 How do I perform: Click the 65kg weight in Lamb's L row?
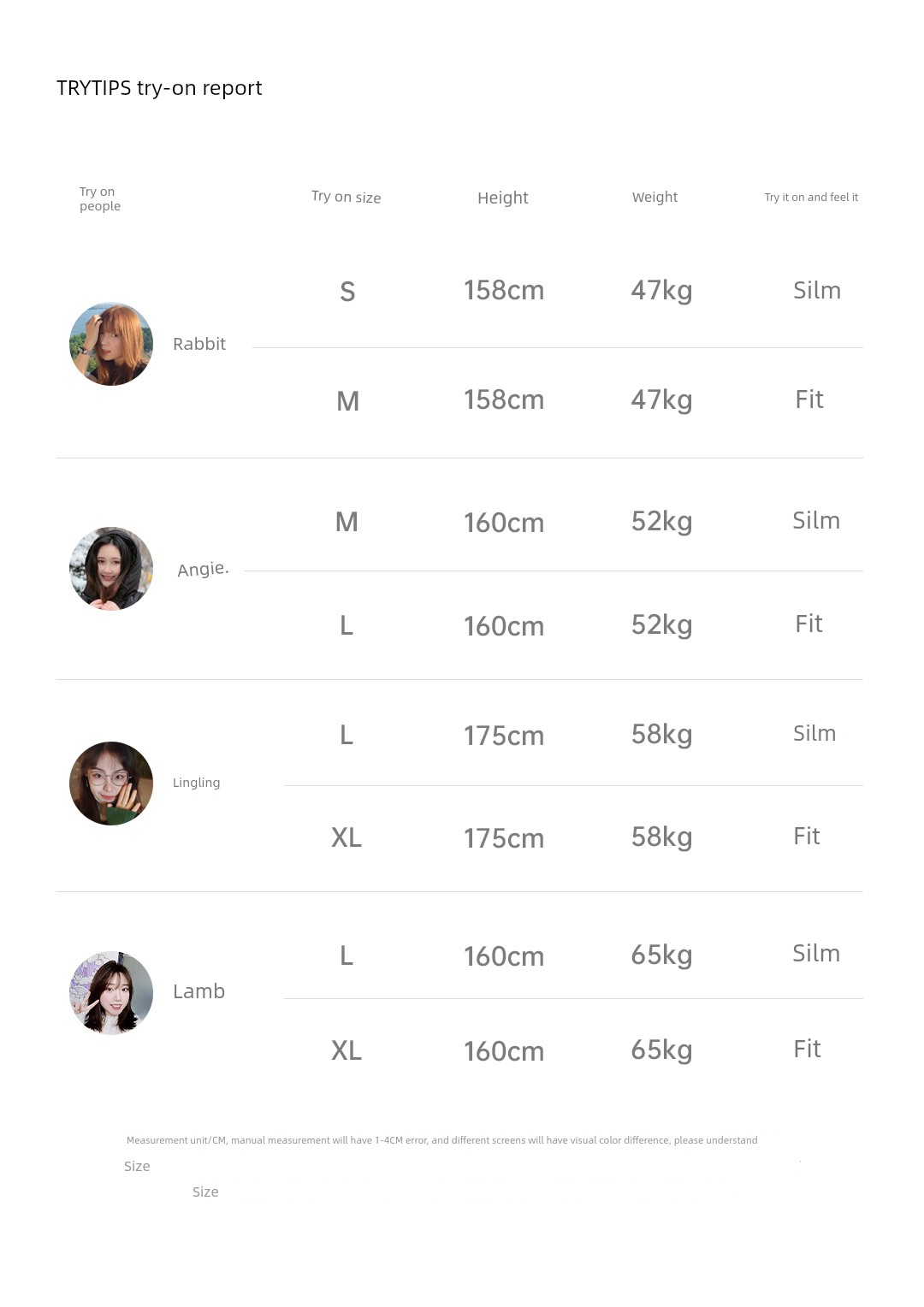pyautogui.click(x=661, y=955)
